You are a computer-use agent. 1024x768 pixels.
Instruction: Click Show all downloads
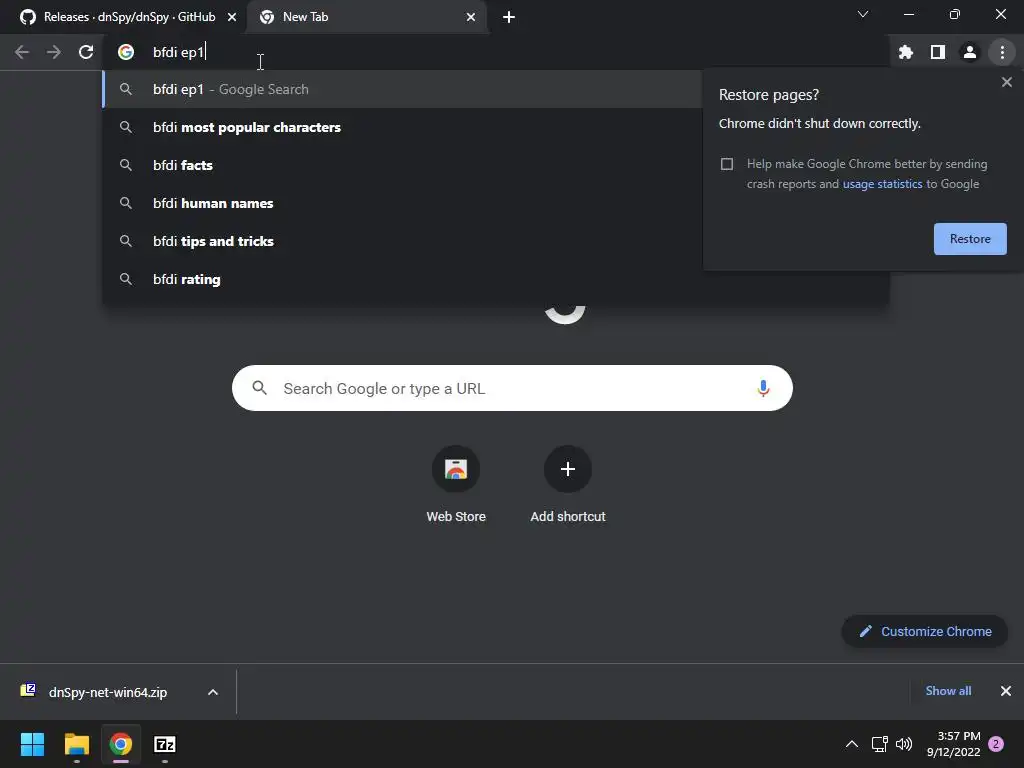[948, 691]
